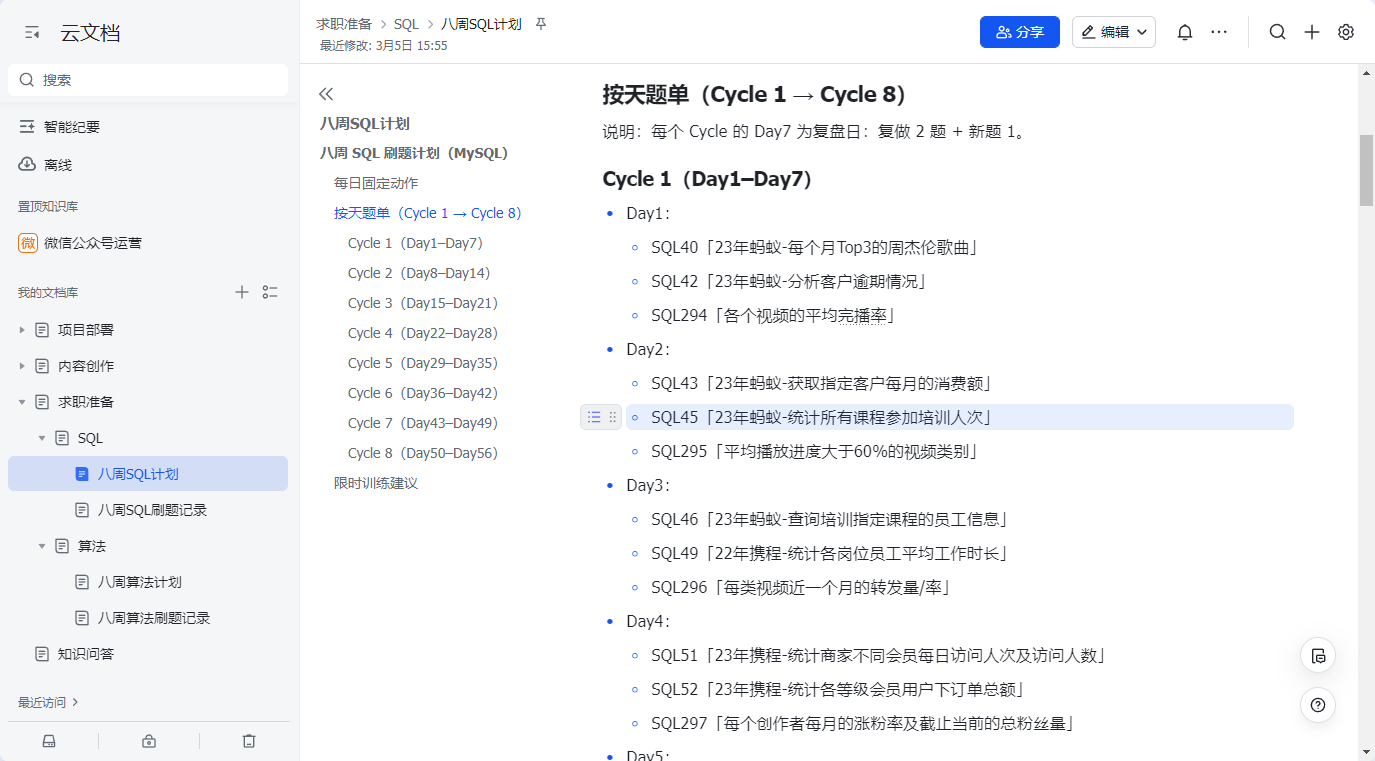Screen dimensions: 1375x761
Task: Click the 搜索 input field
Action: 148,80
